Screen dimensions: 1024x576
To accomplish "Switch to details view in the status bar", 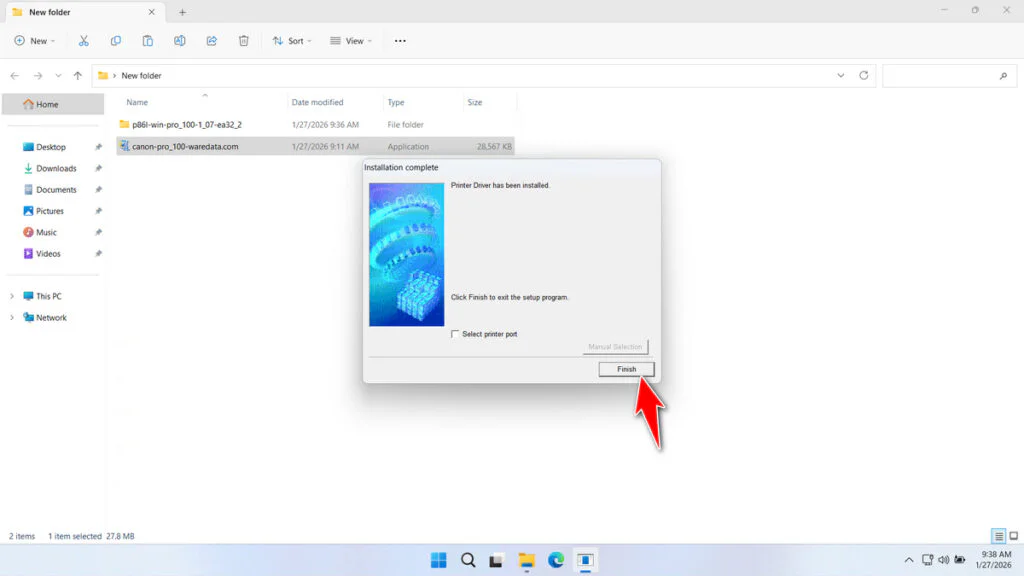I will [x=997, y=536].
